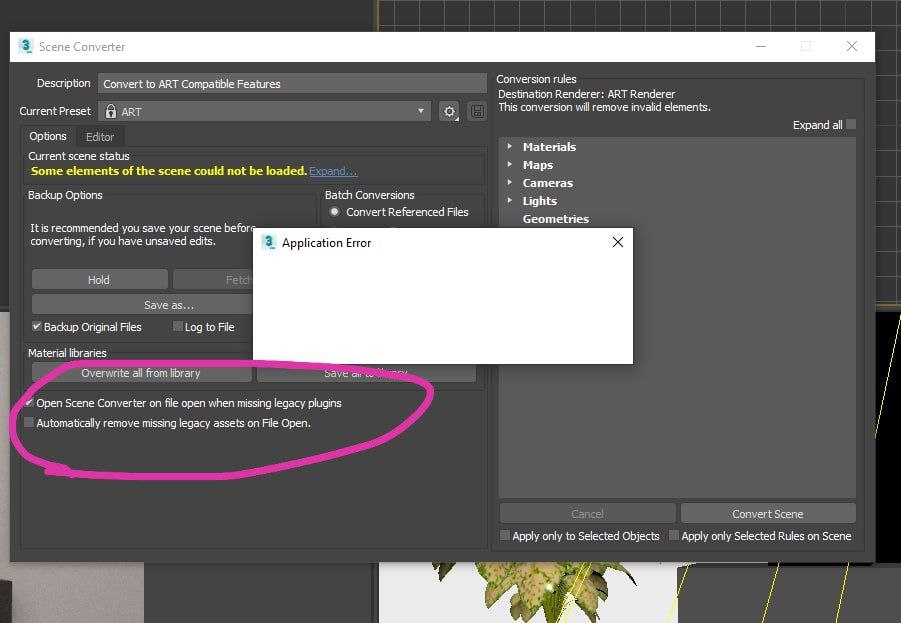Click the Convert Scene button

[x=768, y=514]
